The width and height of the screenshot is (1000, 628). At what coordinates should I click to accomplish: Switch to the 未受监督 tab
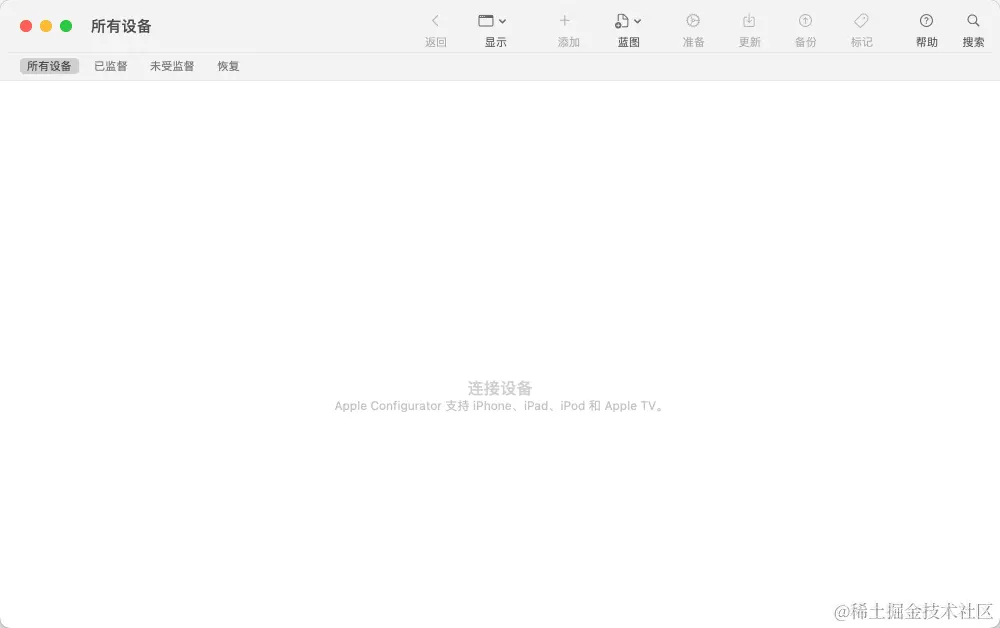tap(172, 66)
